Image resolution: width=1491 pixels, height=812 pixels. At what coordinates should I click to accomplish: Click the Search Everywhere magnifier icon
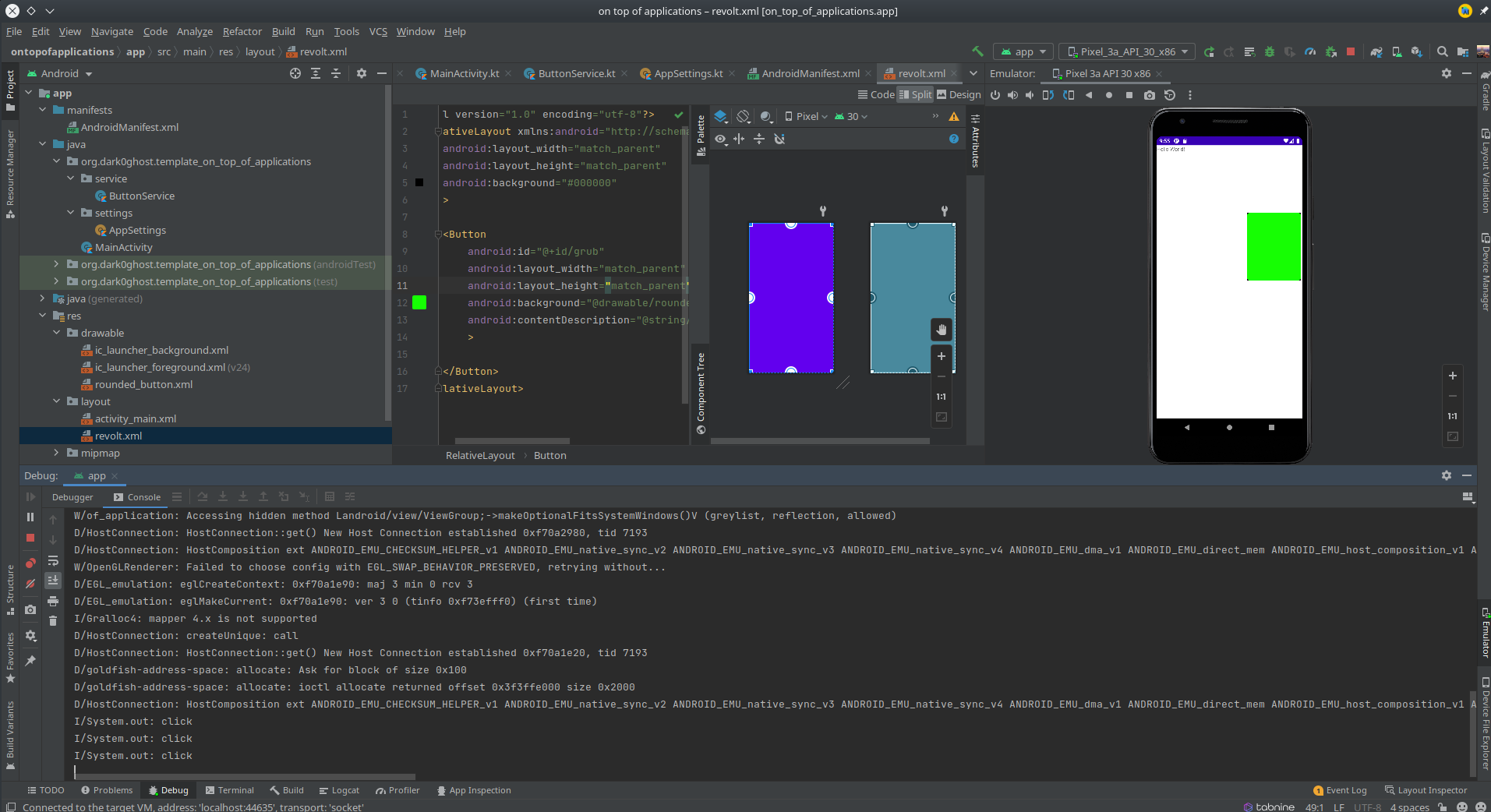click(x=1443, y=51)
